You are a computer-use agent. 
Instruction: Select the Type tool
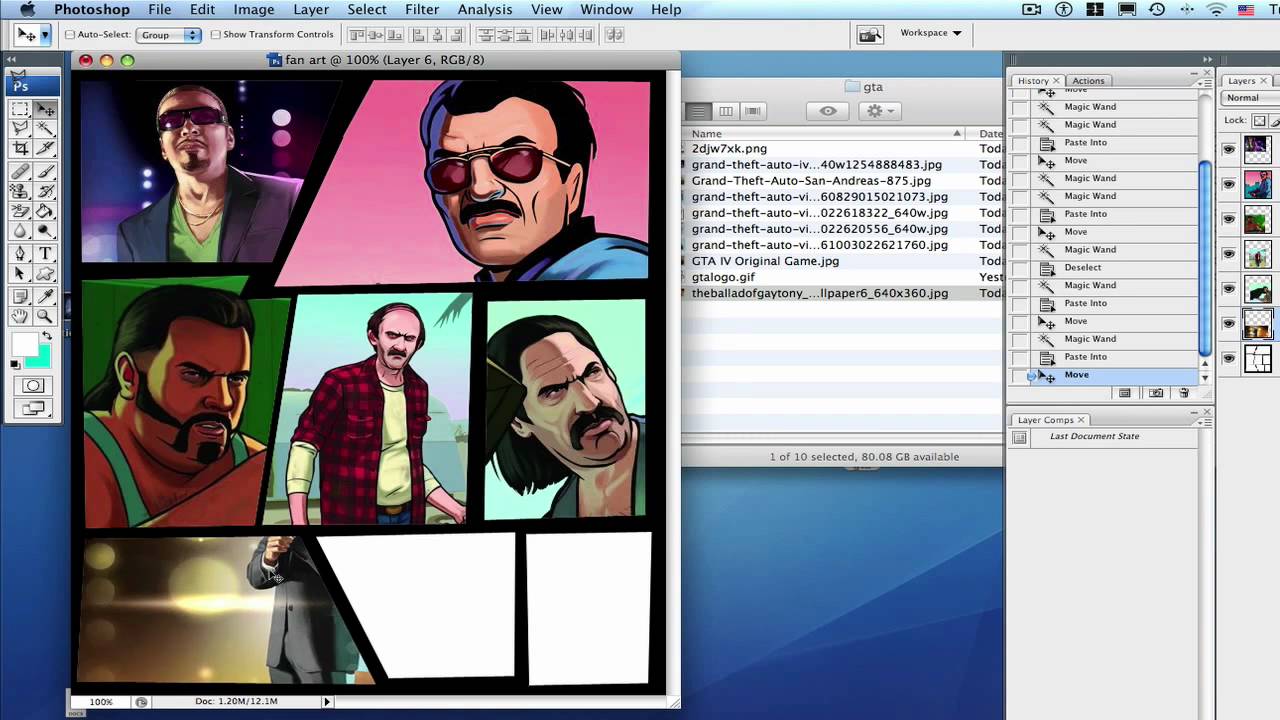(x=45, y=254)
